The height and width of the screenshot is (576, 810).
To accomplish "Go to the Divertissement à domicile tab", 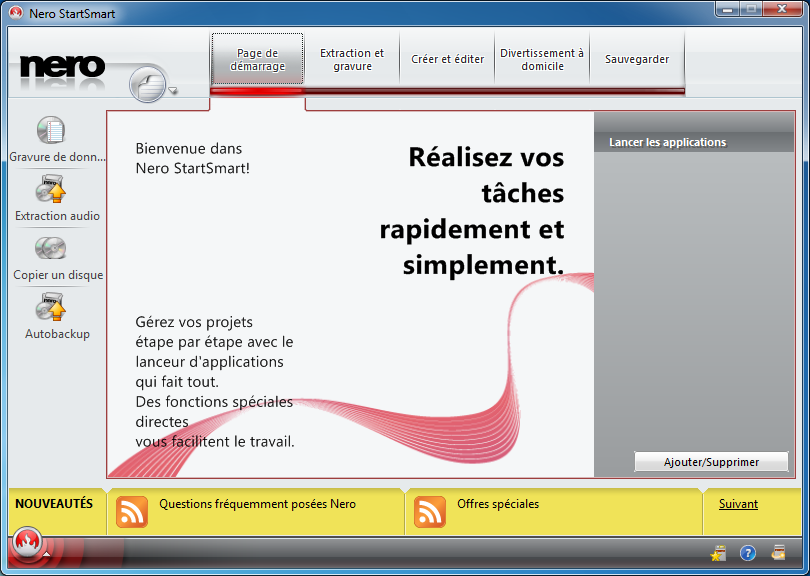I will coord(542,60).
